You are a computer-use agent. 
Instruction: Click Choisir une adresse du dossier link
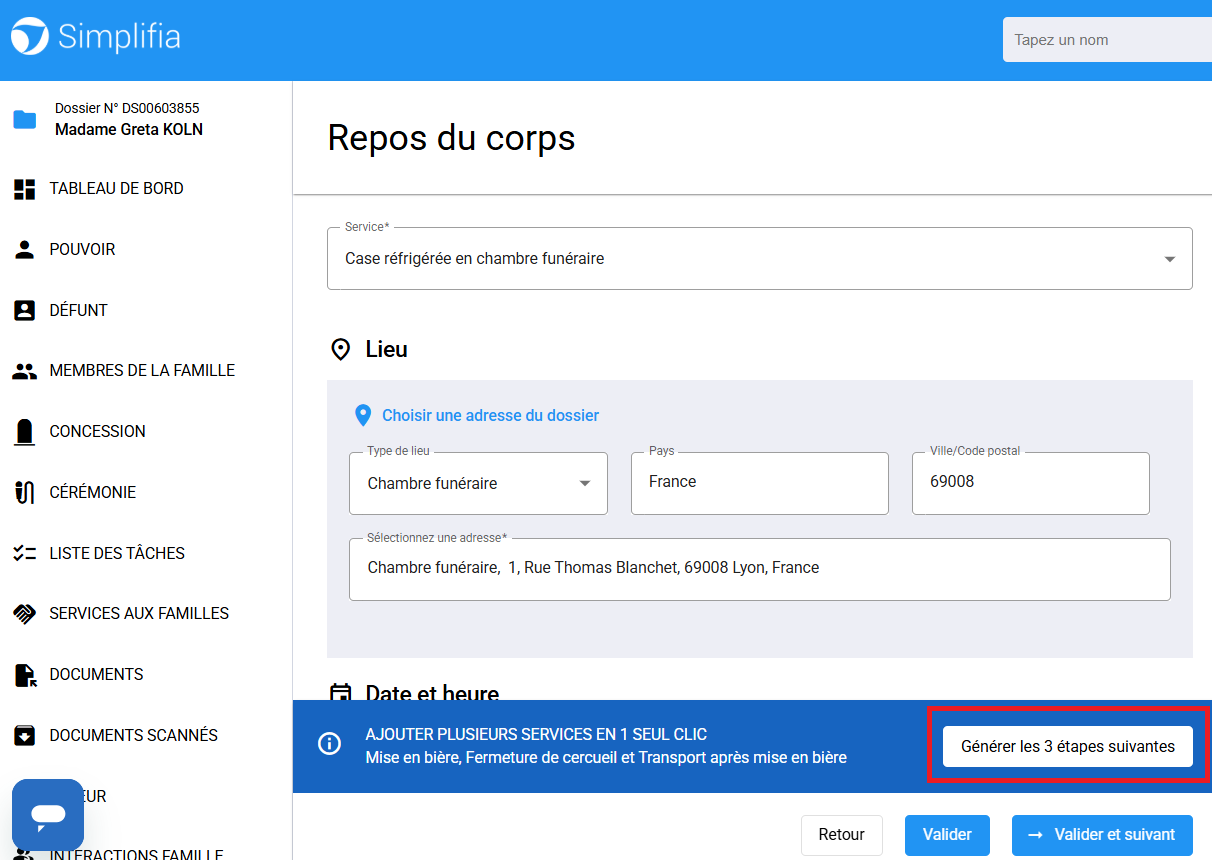pyautogui.click(x=490, y=416)
